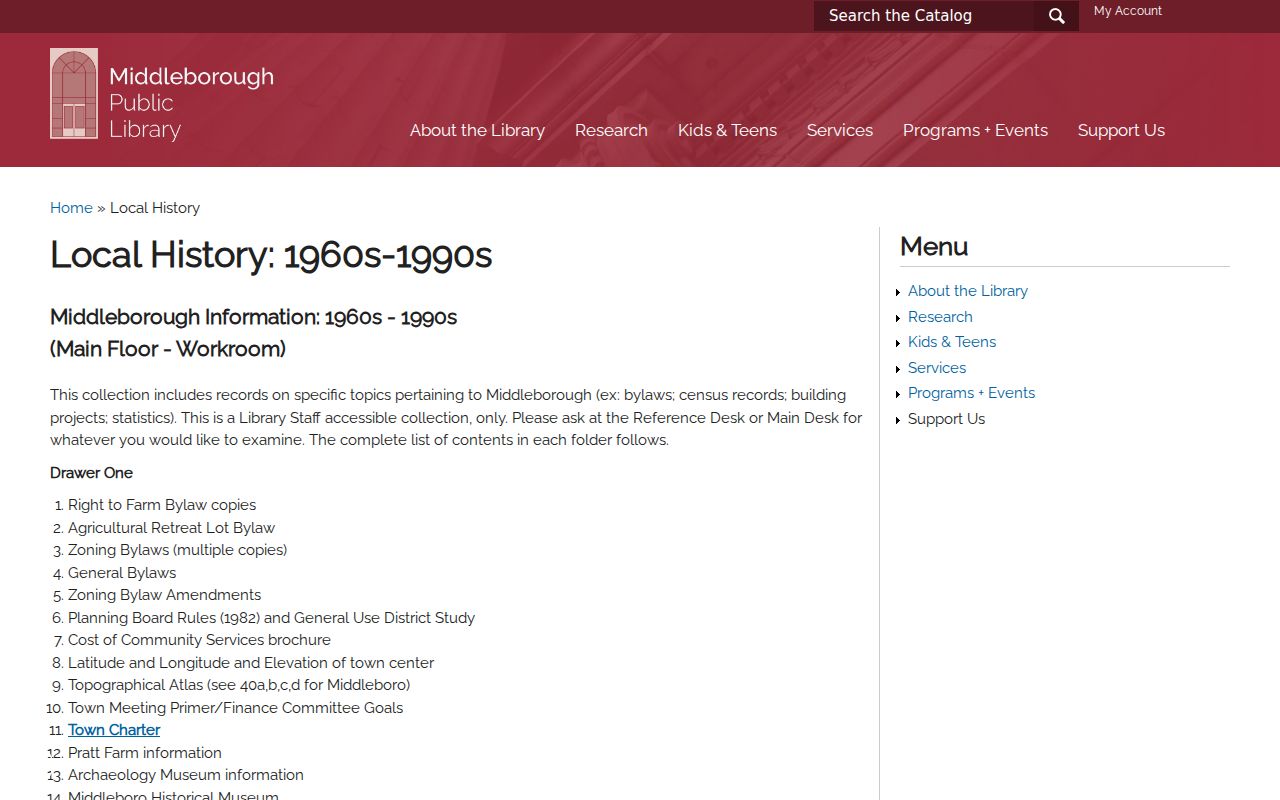Click the 'Local History' breadcrumb text
Viewport: 1280px width, 800px height.
[155, 208]
